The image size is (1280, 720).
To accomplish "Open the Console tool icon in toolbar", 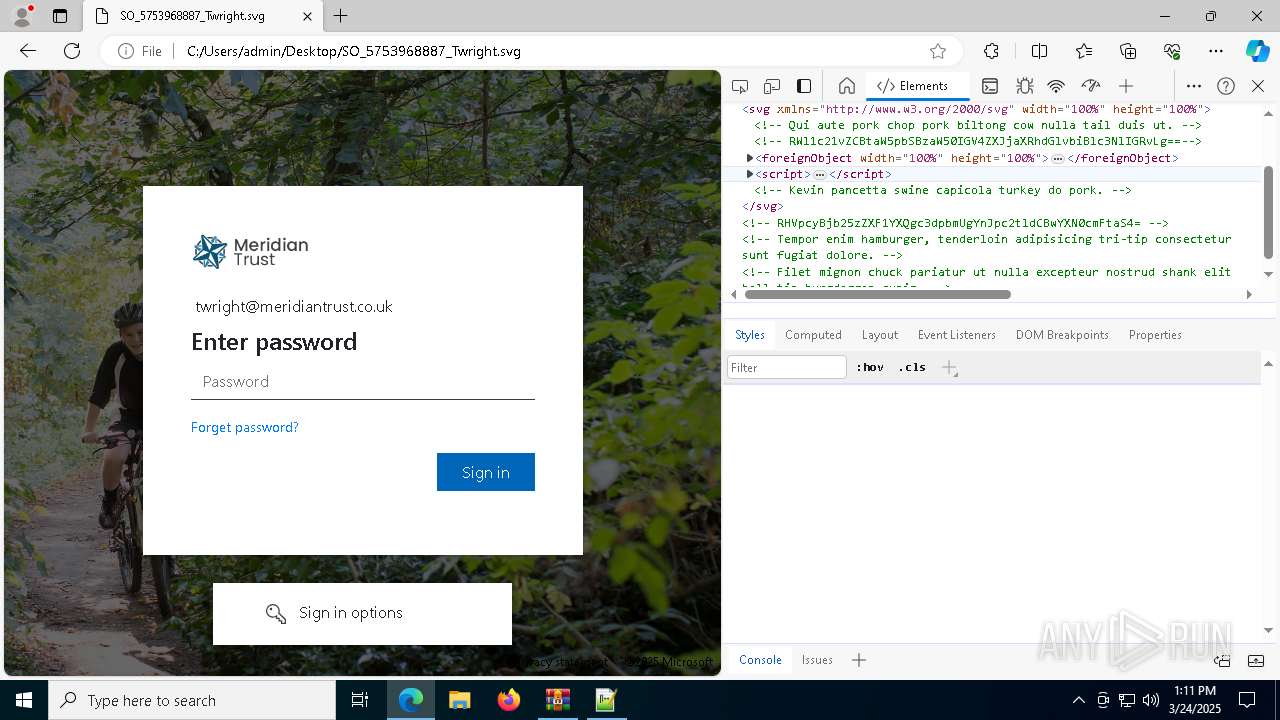I will 990,86.
